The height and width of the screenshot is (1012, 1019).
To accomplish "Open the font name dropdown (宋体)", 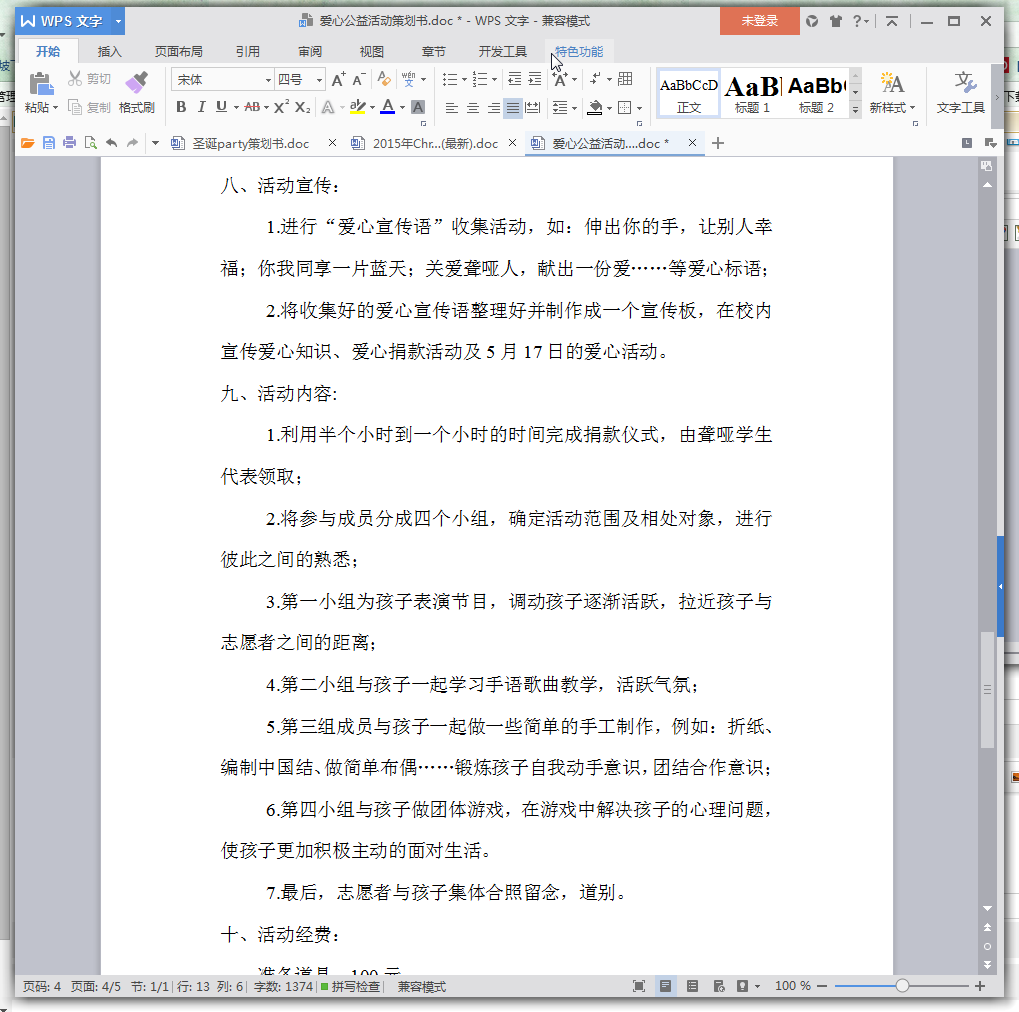I will [268, 80].
